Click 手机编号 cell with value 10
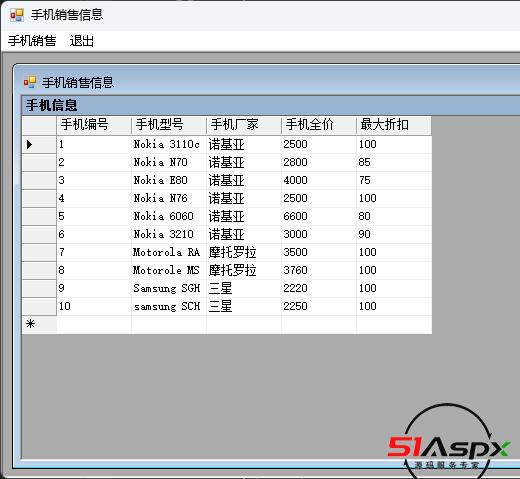 [x=94, y=306]
